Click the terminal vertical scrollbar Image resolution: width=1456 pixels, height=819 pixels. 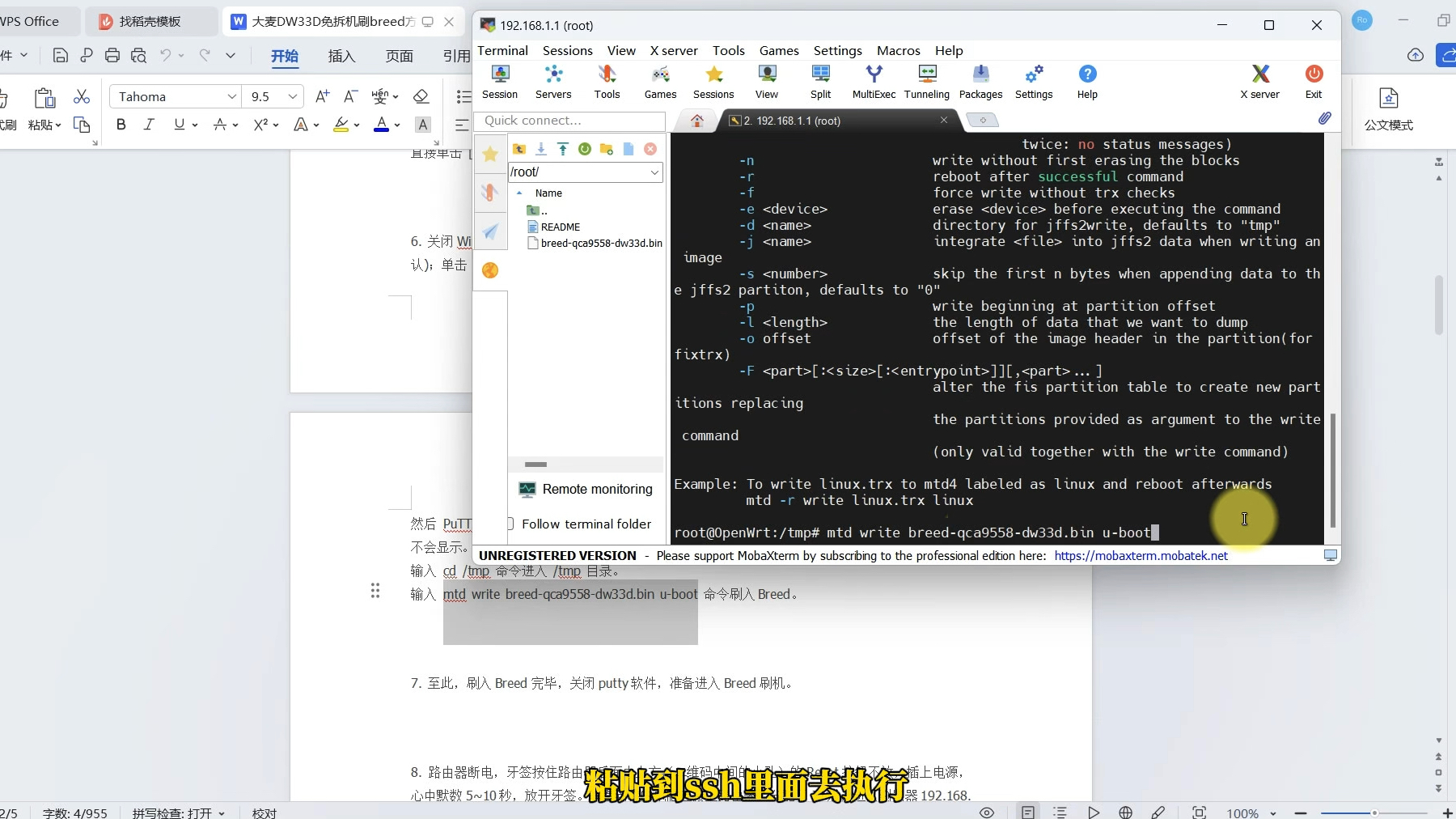(x=1332, y=469)
